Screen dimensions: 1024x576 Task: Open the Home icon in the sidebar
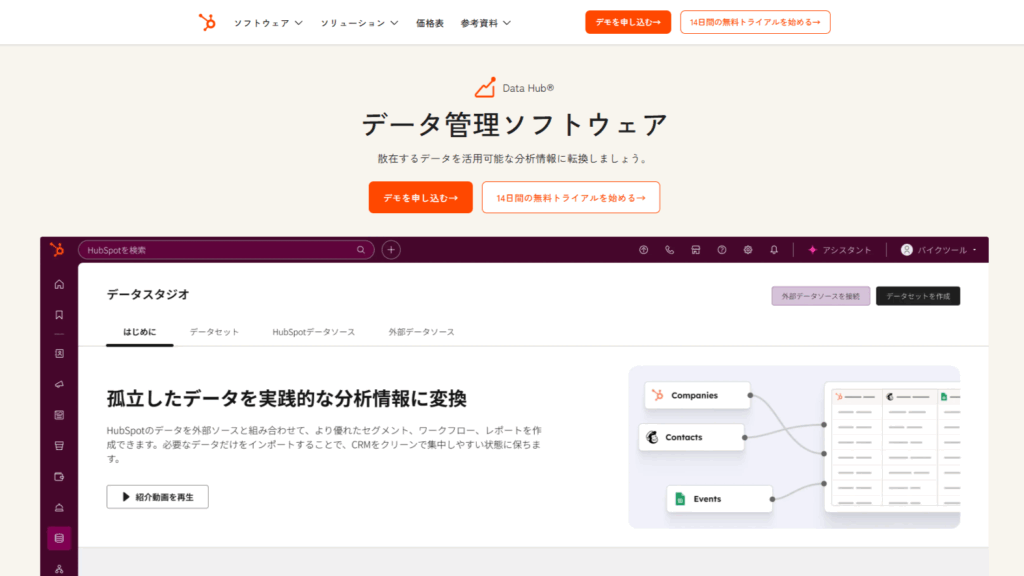pyautogui.click(x=59, y=284)
